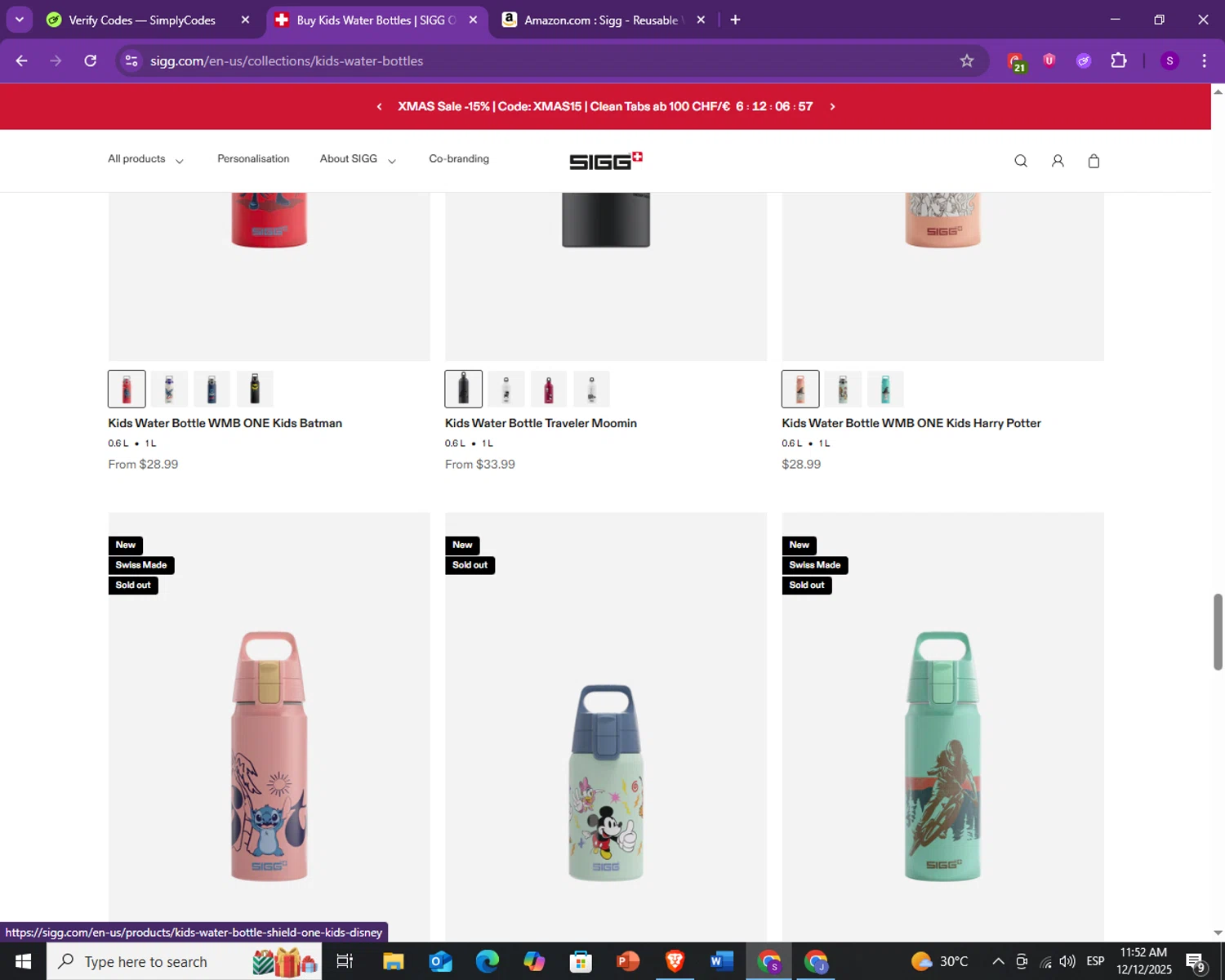Open the shopping bag cart icon
The height and width of the screenshot is (980, 1225).
tap(1094, 161)
